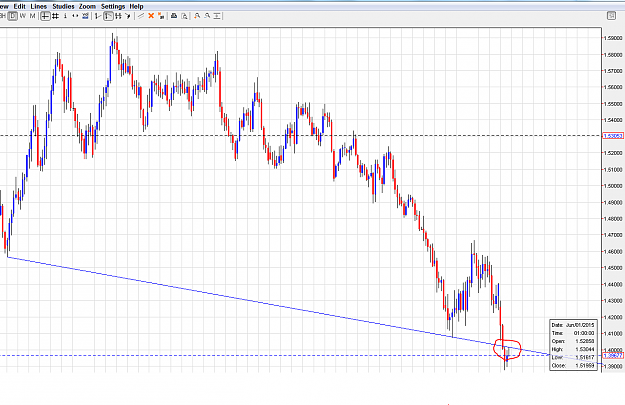Switch to the daily (D) timeframe
625x405 pixels.
(13, 16)
